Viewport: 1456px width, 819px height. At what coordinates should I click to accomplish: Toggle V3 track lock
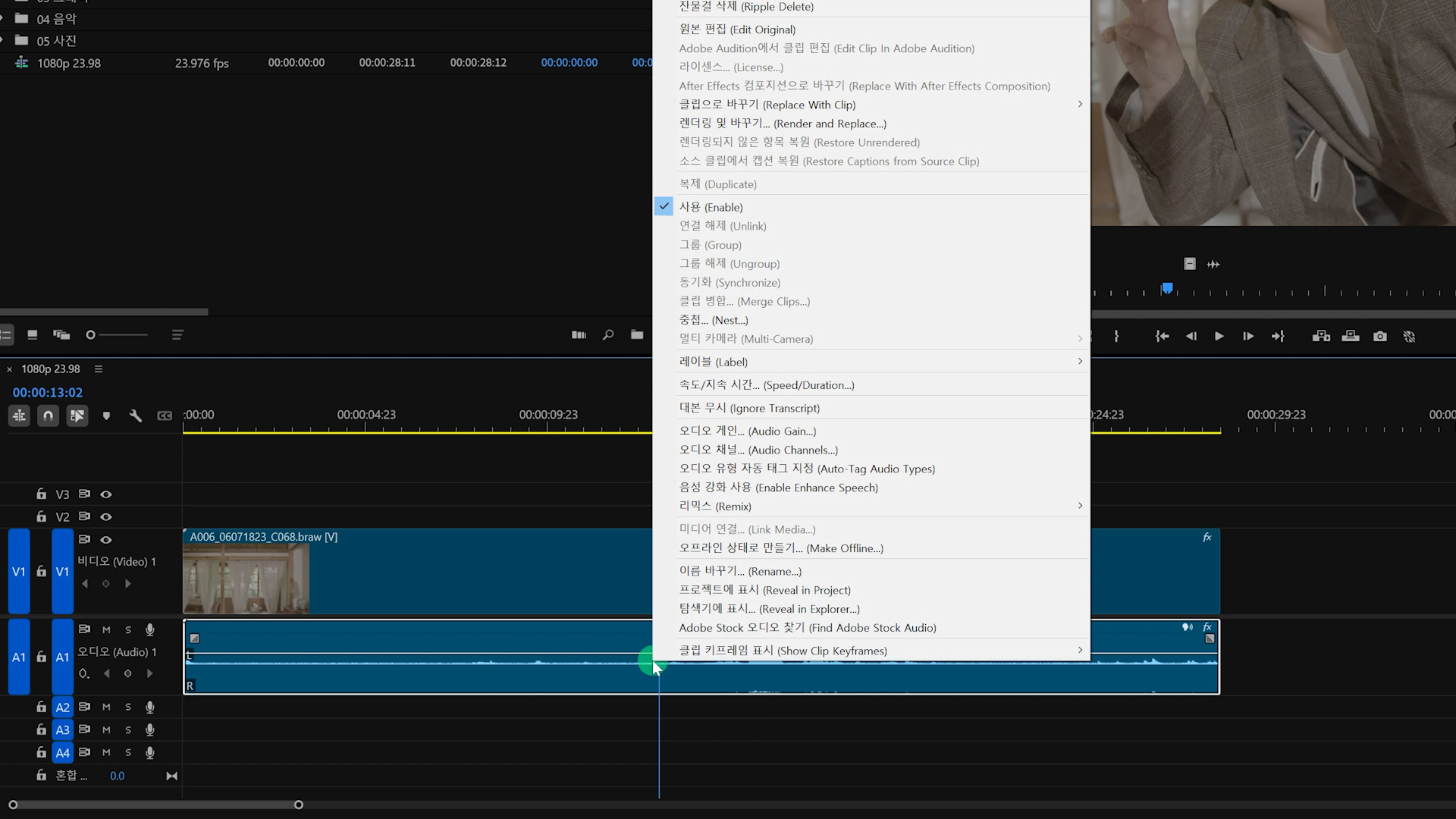[41, 494]
